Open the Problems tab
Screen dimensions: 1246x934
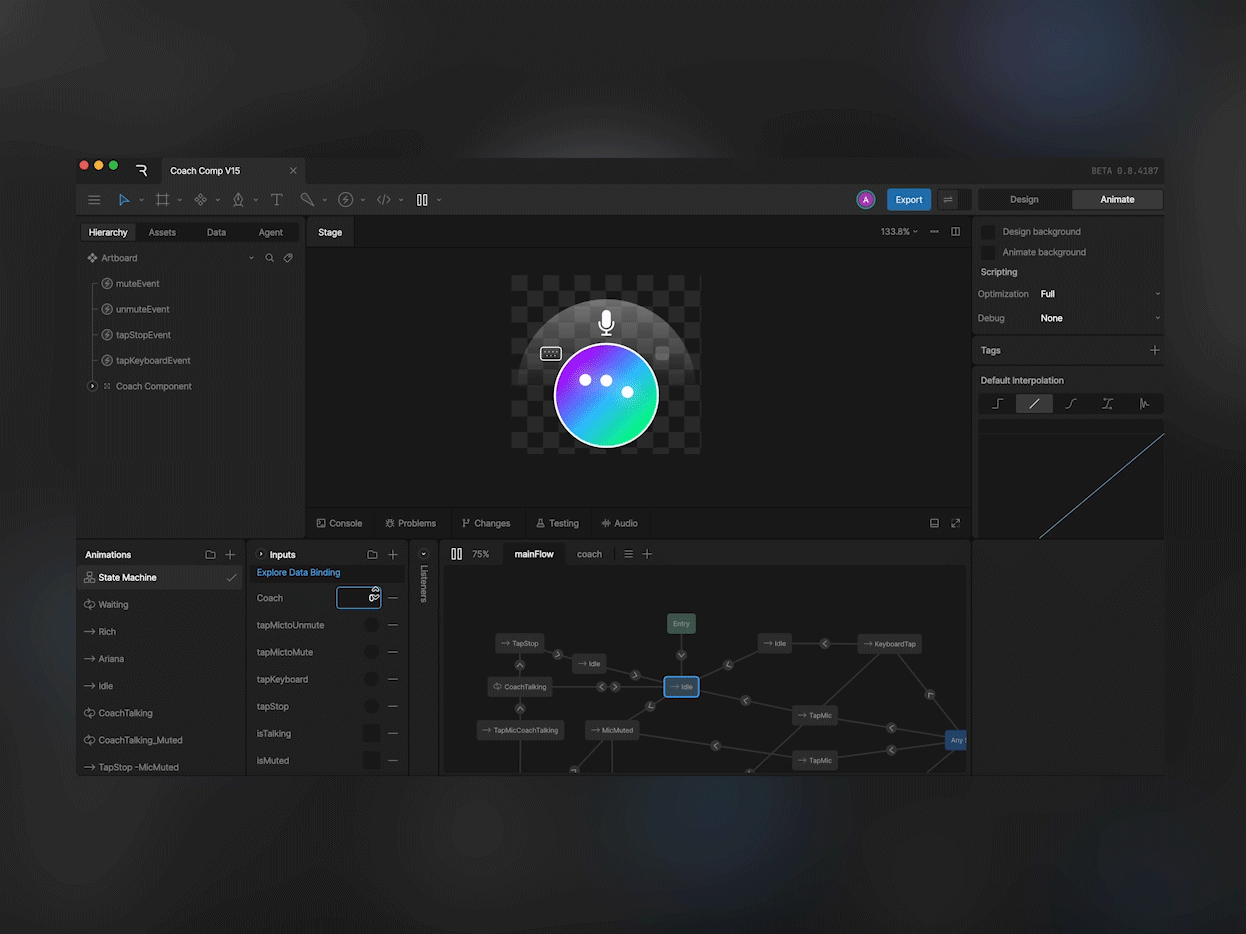point(411,523)
